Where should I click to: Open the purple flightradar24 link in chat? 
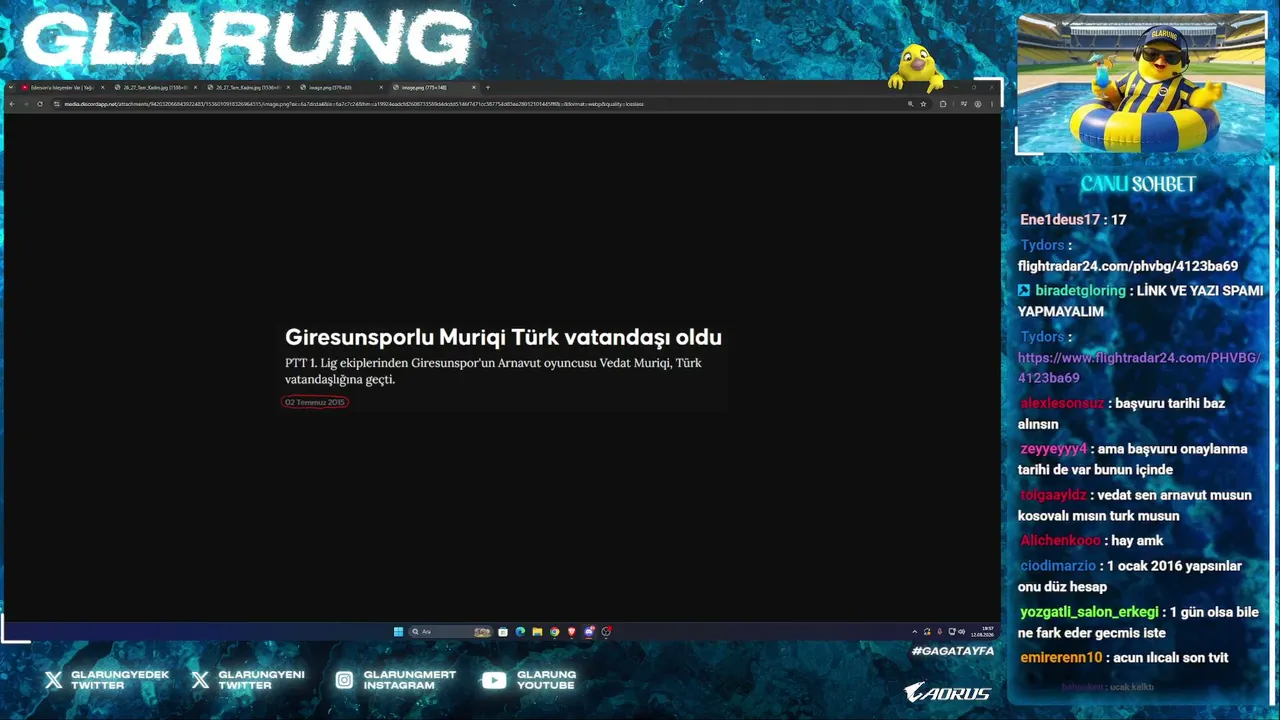(x=1139, y=367)
